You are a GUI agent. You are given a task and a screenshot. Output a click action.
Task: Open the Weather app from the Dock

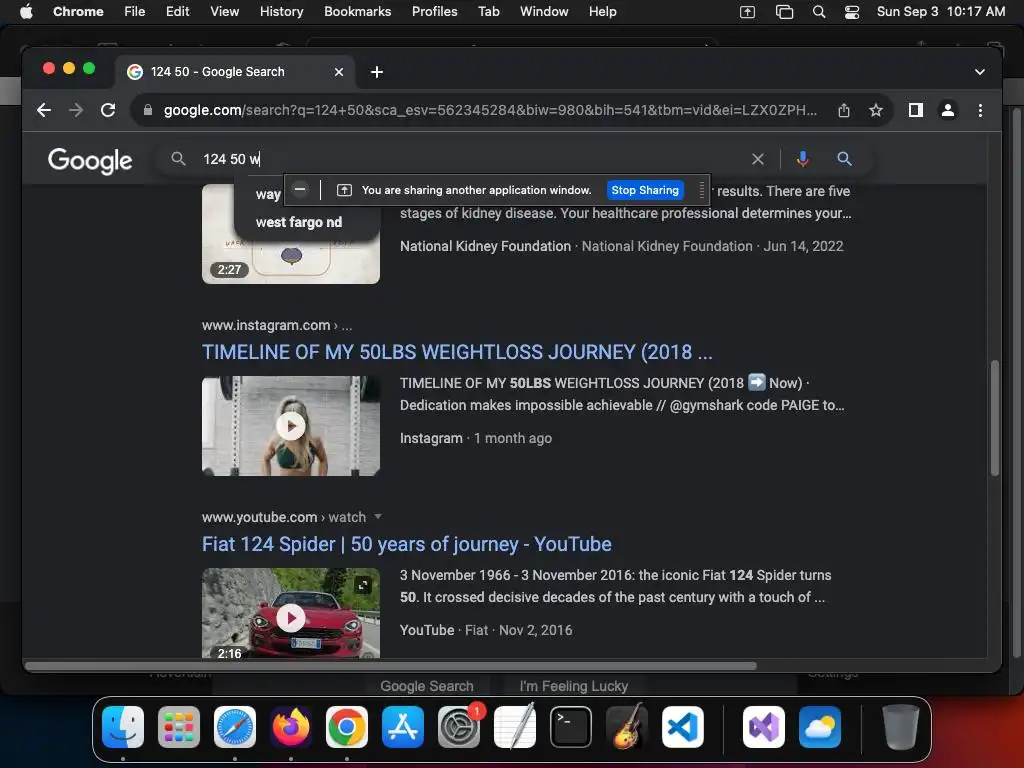(x=820, y=727)
